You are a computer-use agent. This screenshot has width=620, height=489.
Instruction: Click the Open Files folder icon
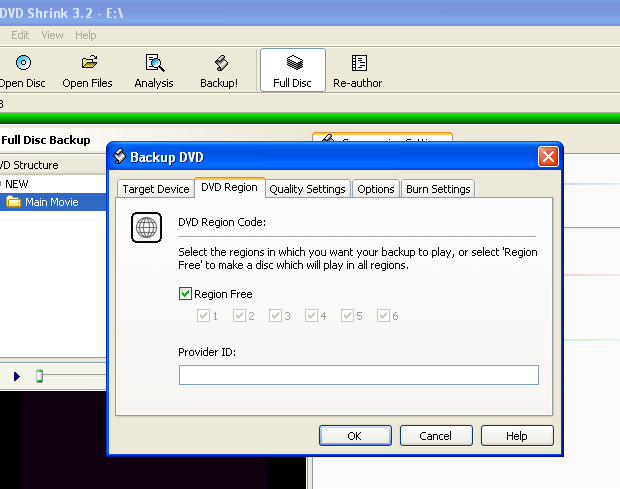[x=89, y=62]
